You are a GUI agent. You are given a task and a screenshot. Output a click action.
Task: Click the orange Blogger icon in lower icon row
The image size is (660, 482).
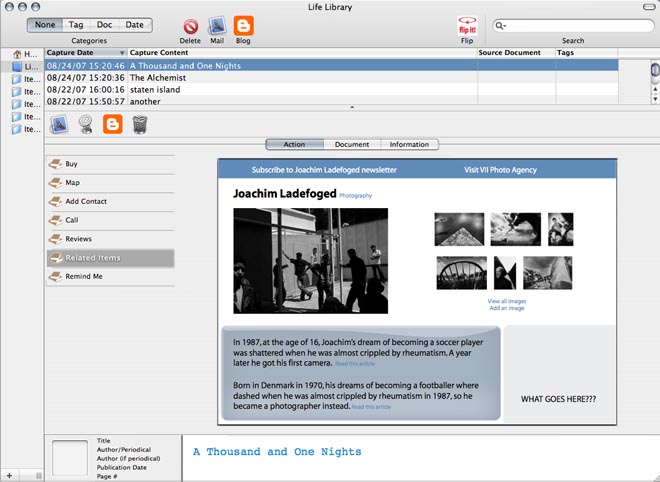[113, 125]
